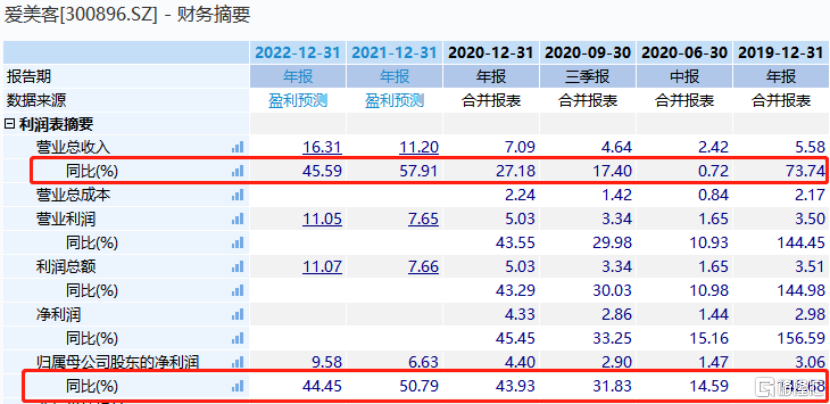This screenshot has height=404, width=830.
Task: Open the chart icon for 营业总收入 row
Action: [237, 147]
